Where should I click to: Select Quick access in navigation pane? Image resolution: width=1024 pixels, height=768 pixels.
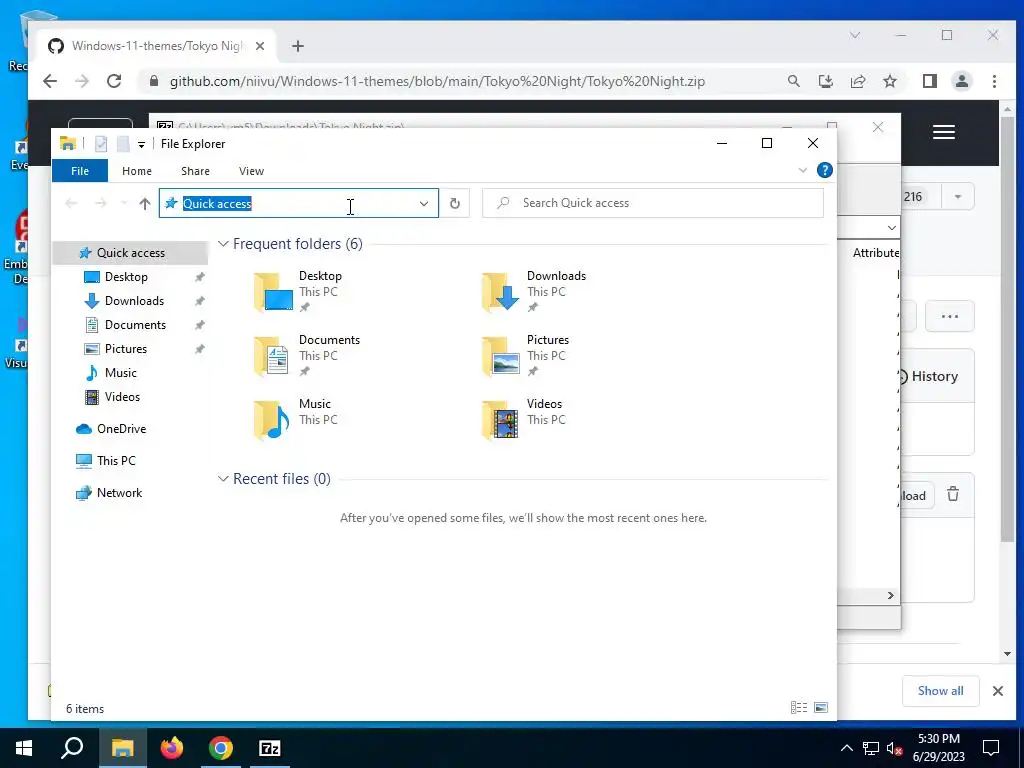(131, 253)
